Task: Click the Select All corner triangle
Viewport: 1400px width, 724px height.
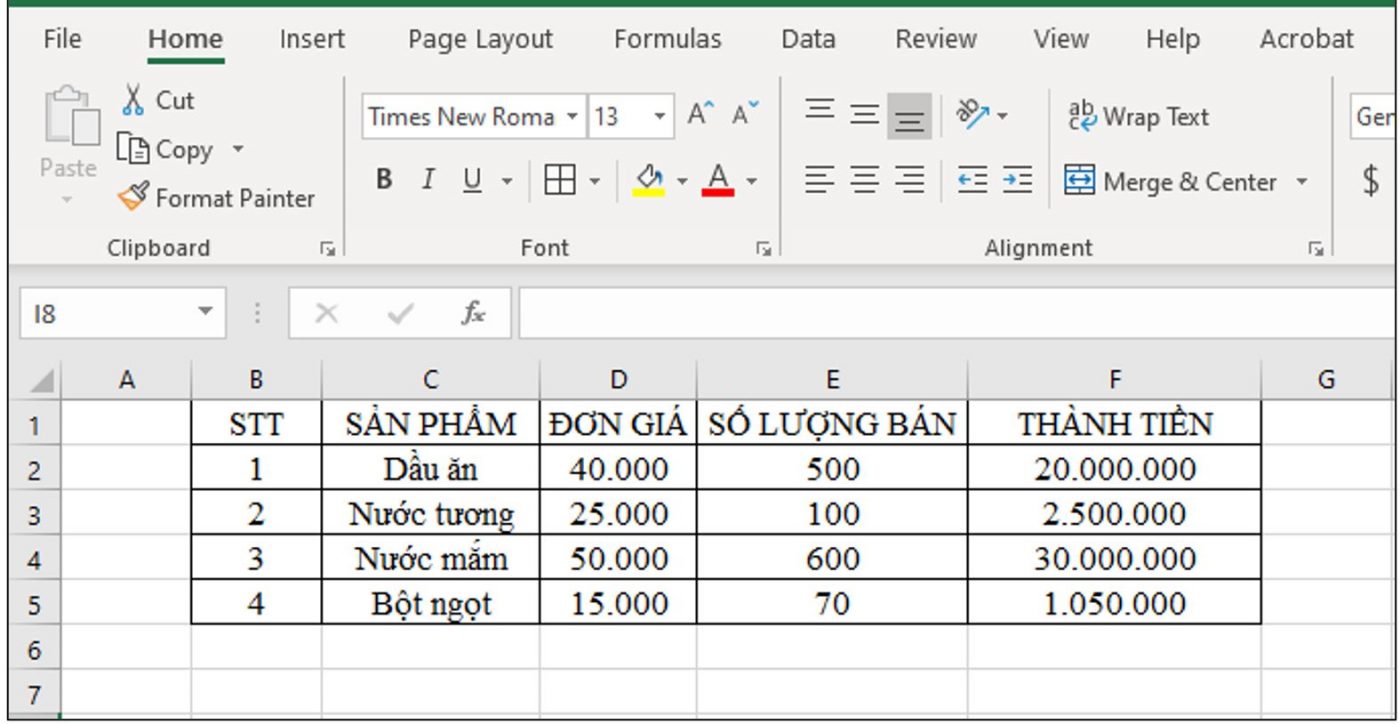Action: tap(40, 382)
